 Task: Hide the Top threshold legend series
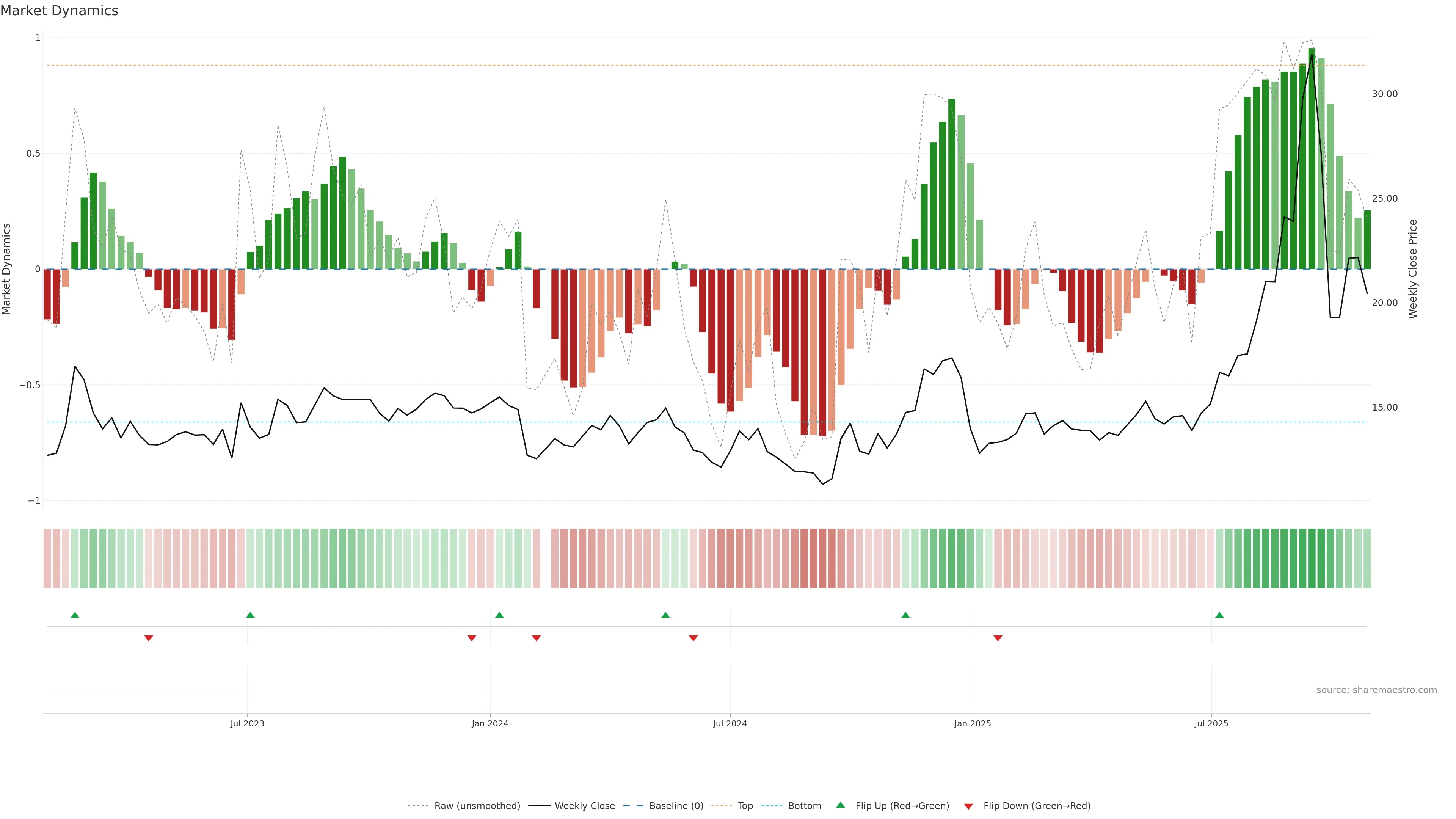coord(745,806)
